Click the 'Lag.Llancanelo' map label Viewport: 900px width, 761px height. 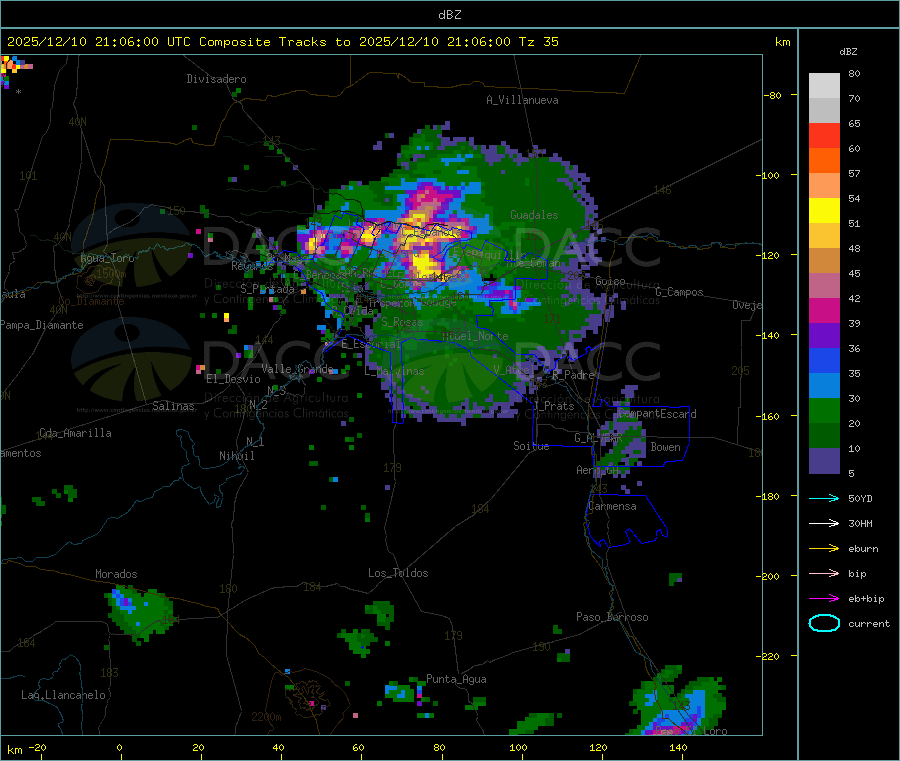pyautogui.click(x=63, y=695)
